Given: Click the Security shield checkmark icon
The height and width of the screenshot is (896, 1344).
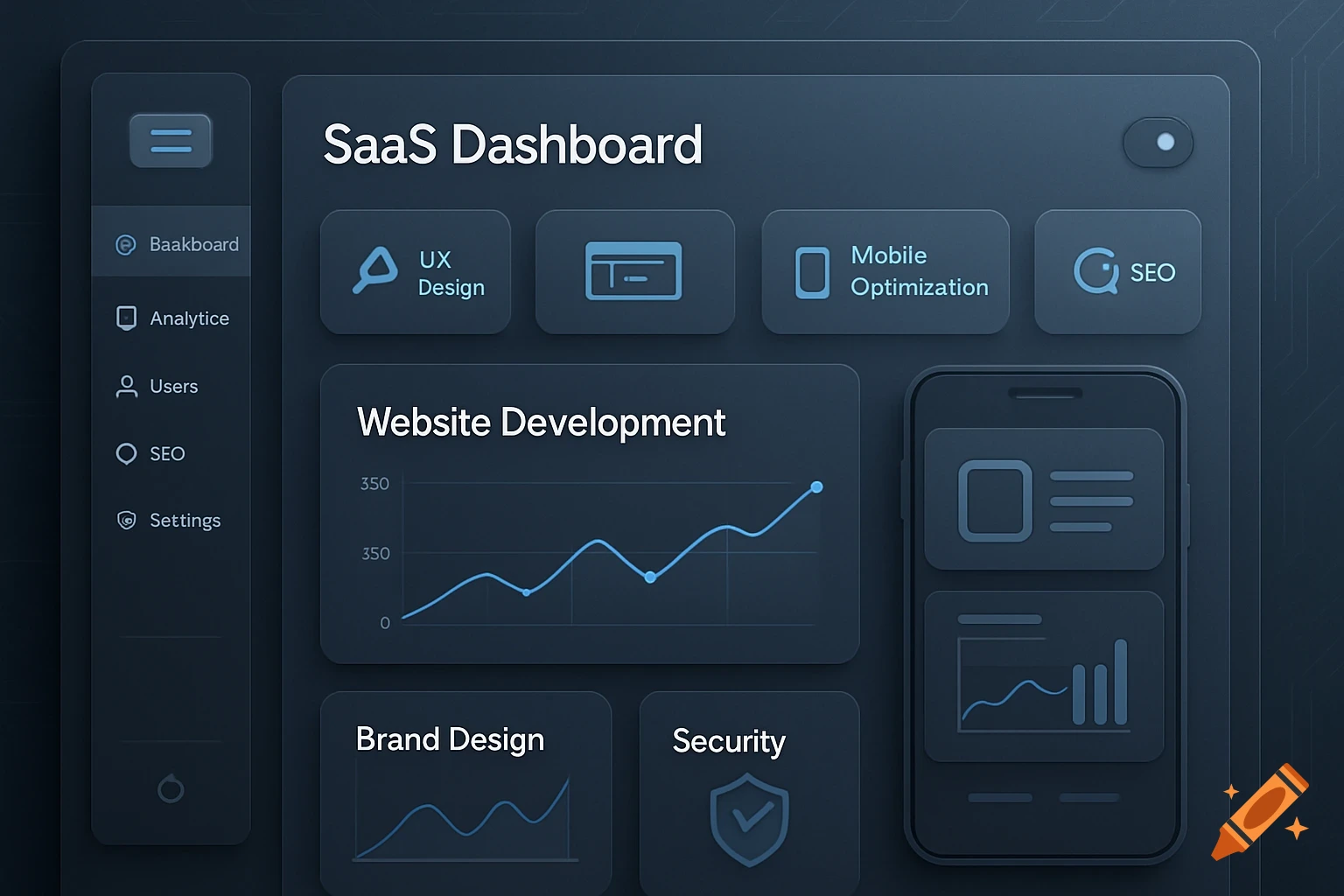Looking at the screenshot, I should click(748, 818).
